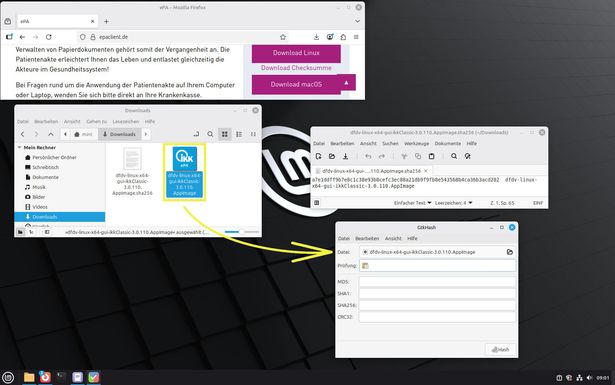Select the AppImage.sha256 file in Downloads
The height and width of the screenshot is (385, 615).
pos(132,171)
